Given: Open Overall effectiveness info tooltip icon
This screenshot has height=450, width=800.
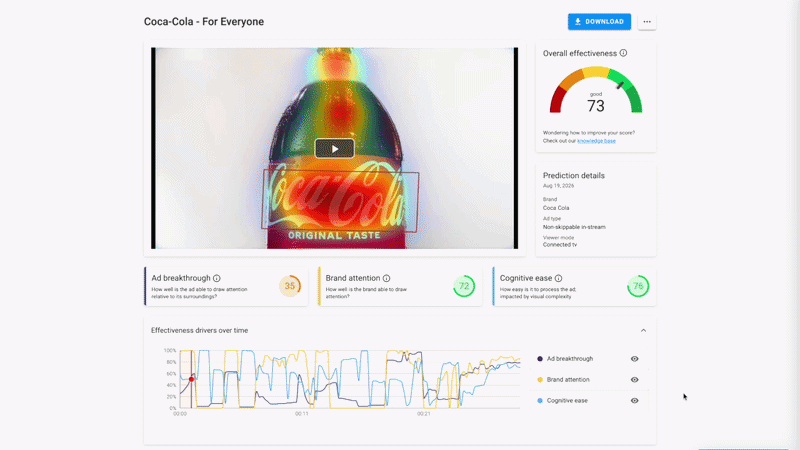Looking at the screenshot, I should pyautogui.click(x=623, y=53).
